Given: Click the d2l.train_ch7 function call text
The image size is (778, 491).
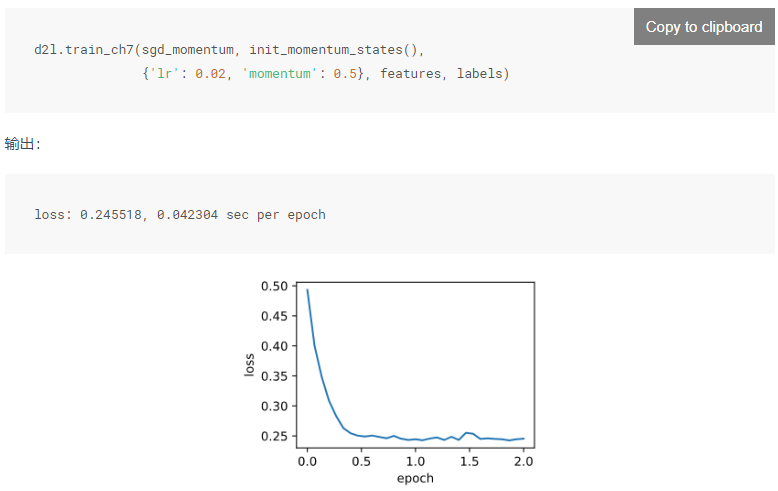Looking at the screenshot, I should tap(84, 50).
